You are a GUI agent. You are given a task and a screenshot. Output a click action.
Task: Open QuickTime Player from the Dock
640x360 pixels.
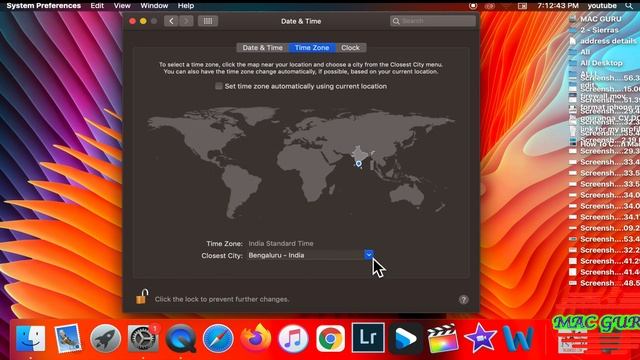click(x=181, y=338)
